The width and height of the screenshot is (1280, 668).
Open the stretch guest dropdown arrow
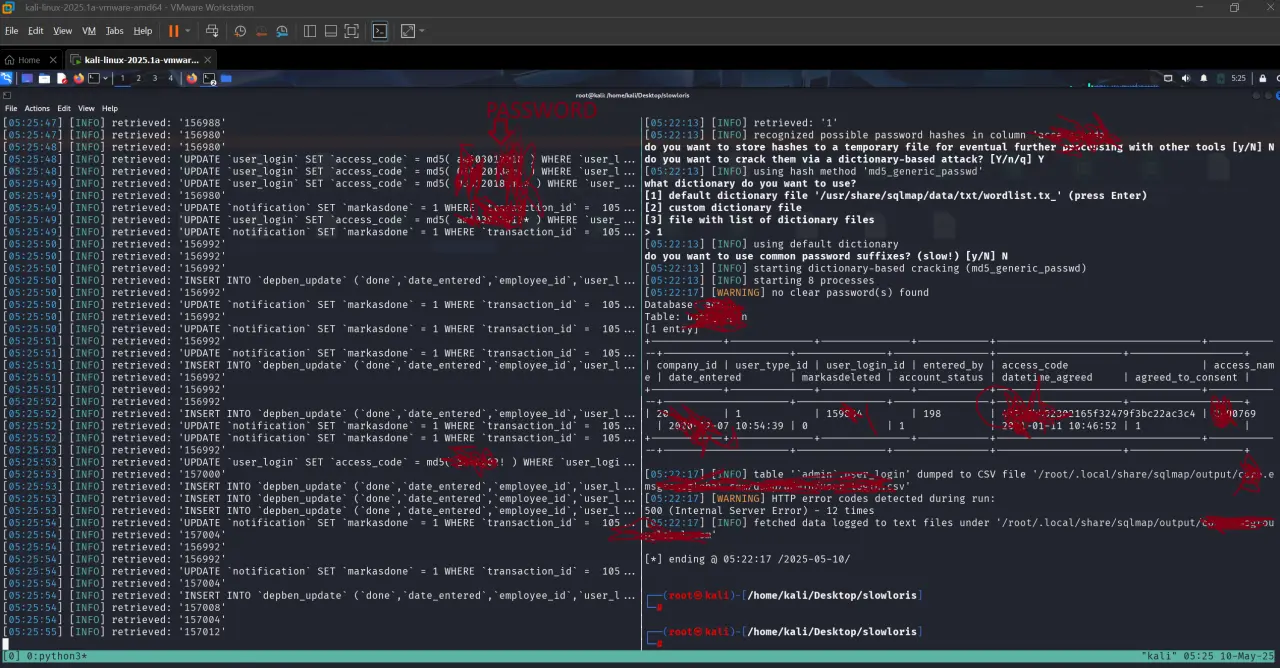(422, 31)
